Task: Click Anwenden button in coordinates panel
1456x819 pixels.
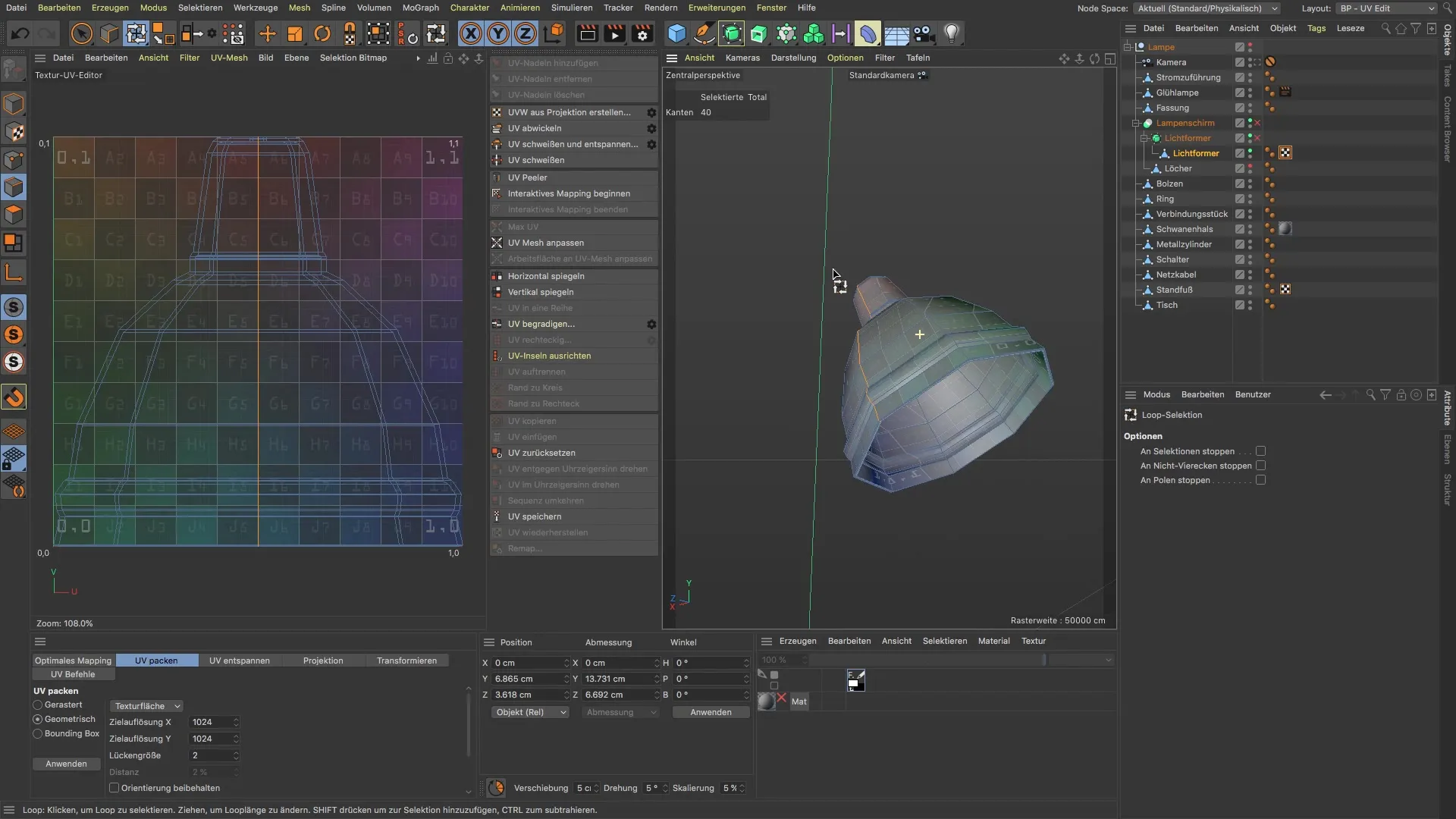Action: (711, 712)
